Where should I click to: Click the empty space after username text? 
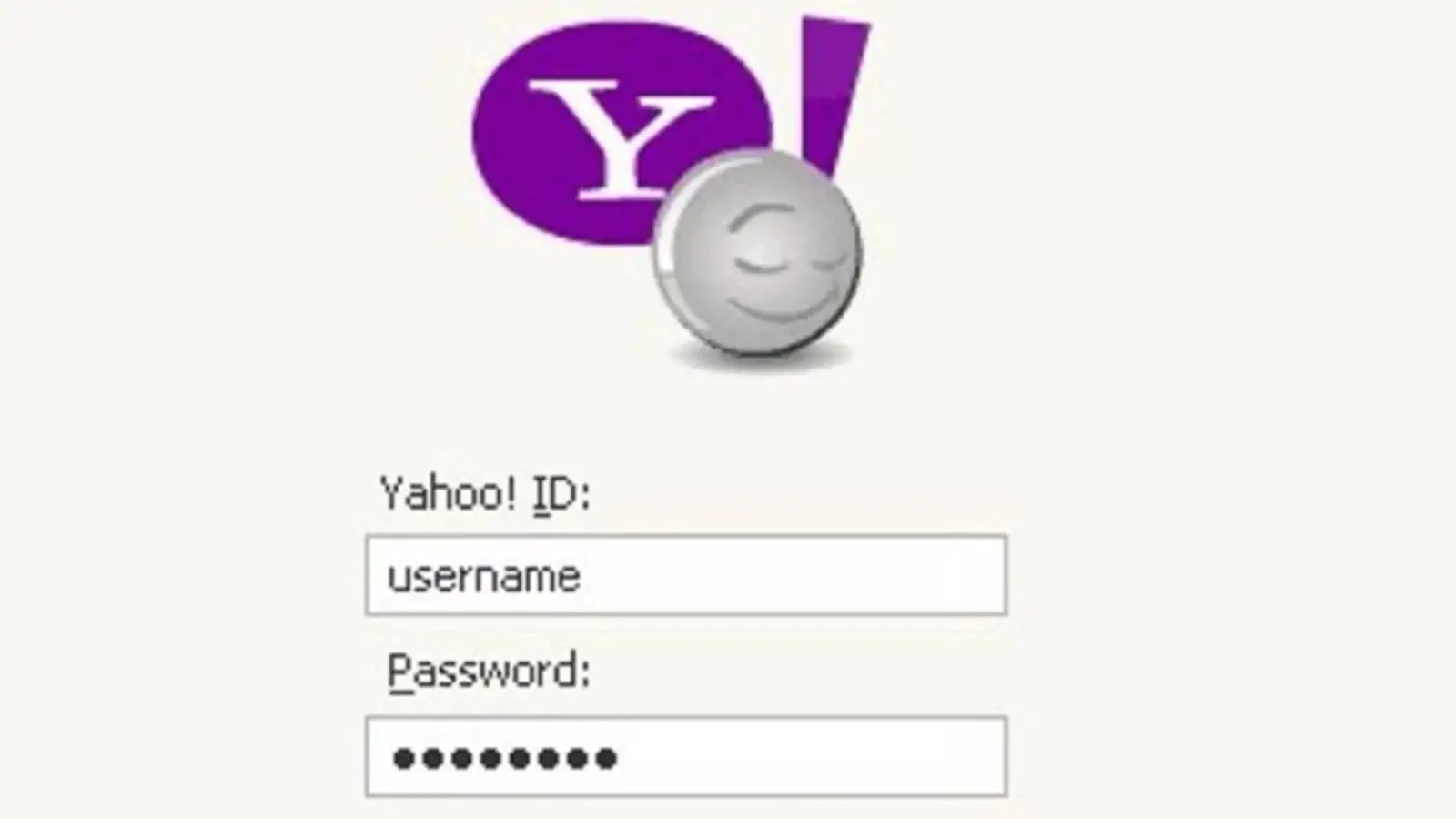(x=792, y=575)
